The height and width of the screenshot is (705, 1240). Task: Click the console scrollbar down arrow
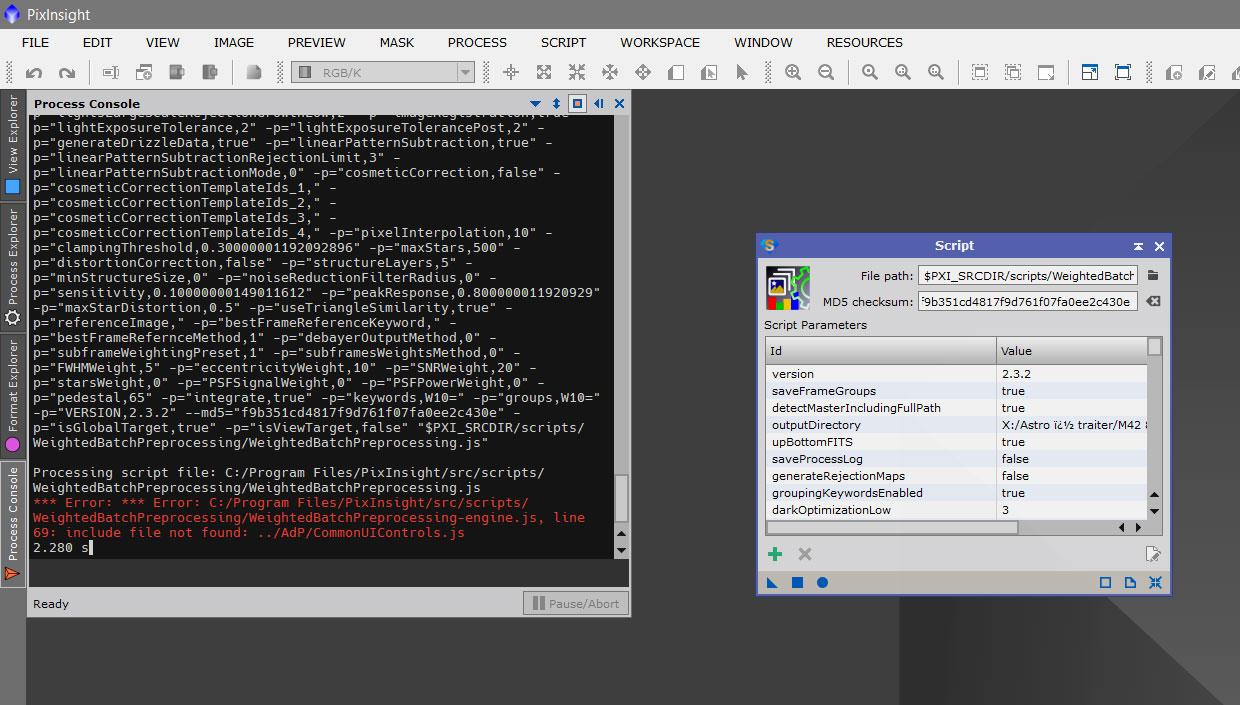coord(621,550)
